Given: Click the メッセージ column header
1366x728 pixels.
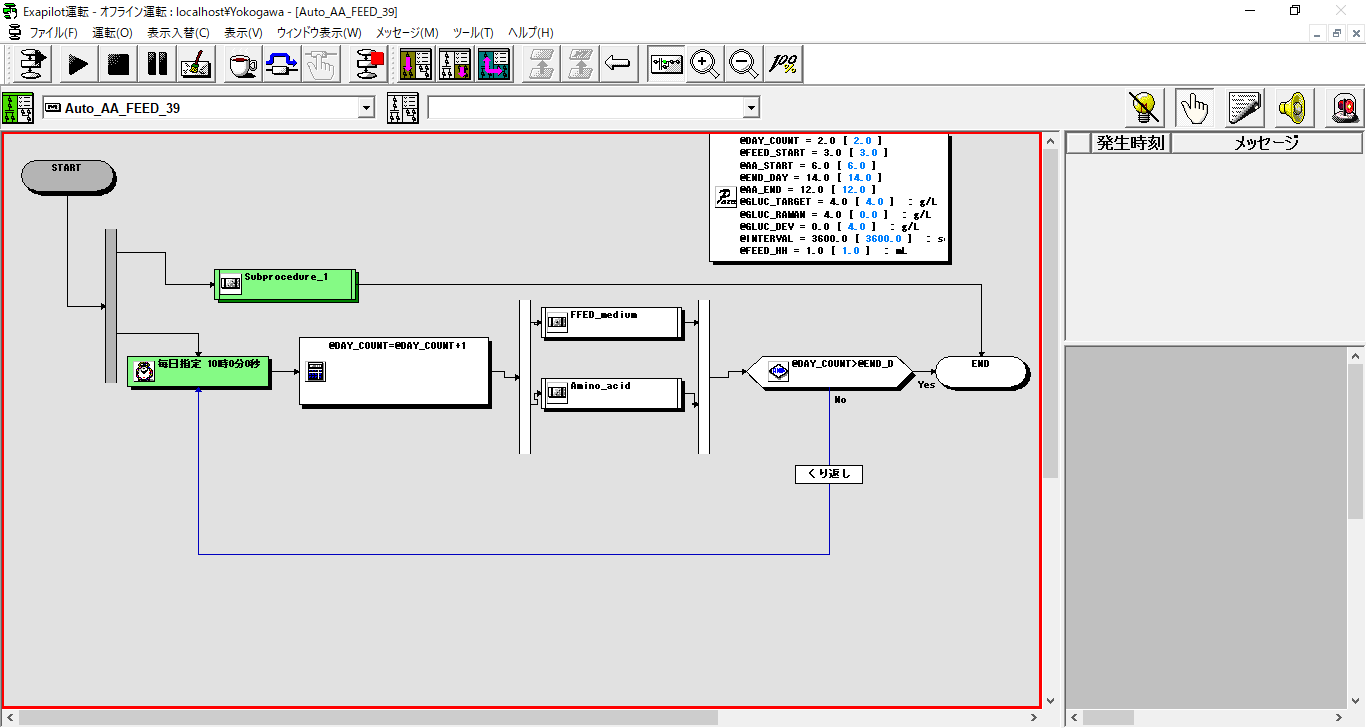Looking at the screenshot, I should (x=1265, y=143).
